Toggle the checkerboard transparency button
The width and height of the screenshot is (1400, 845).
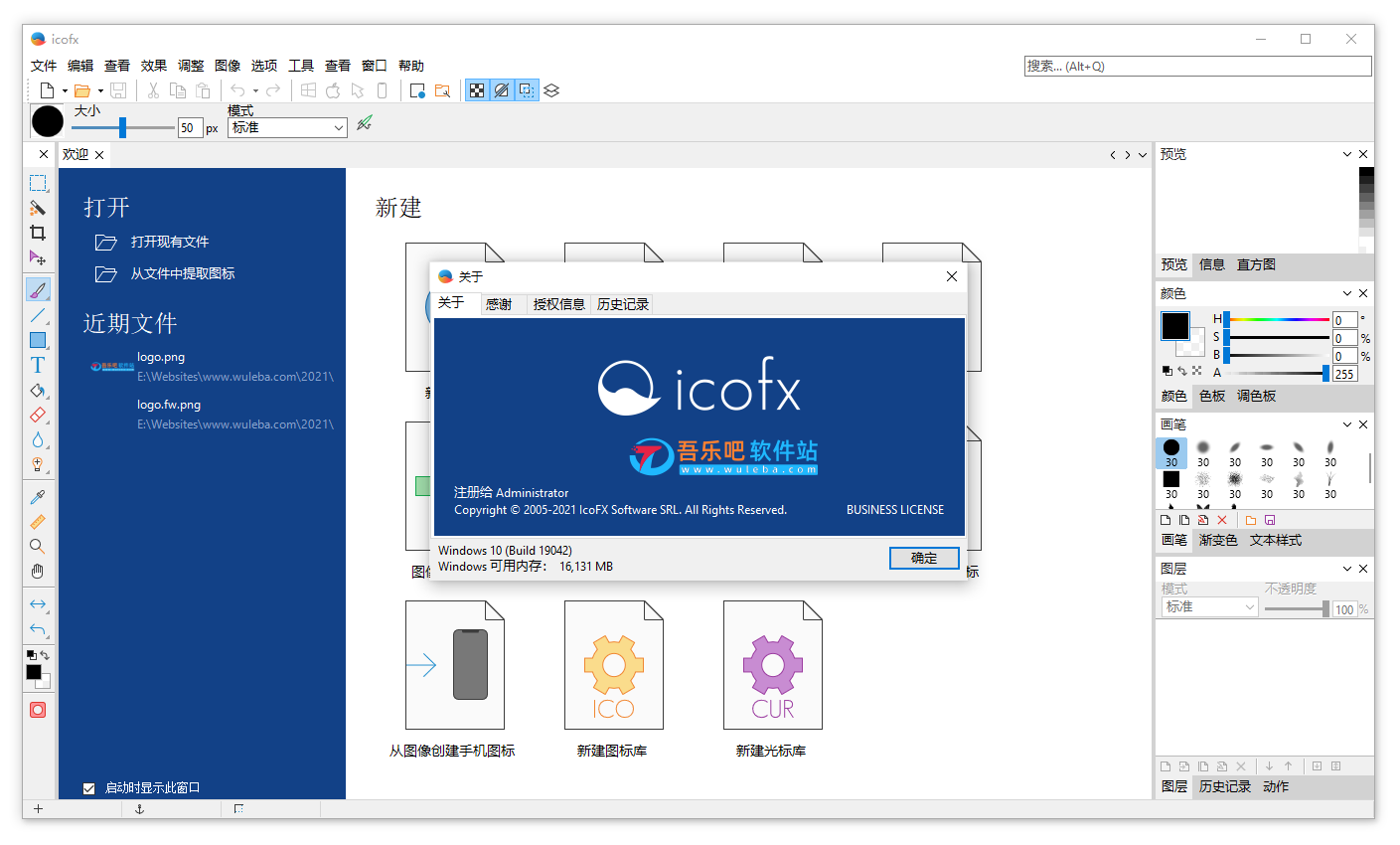(x=477, y=90)
